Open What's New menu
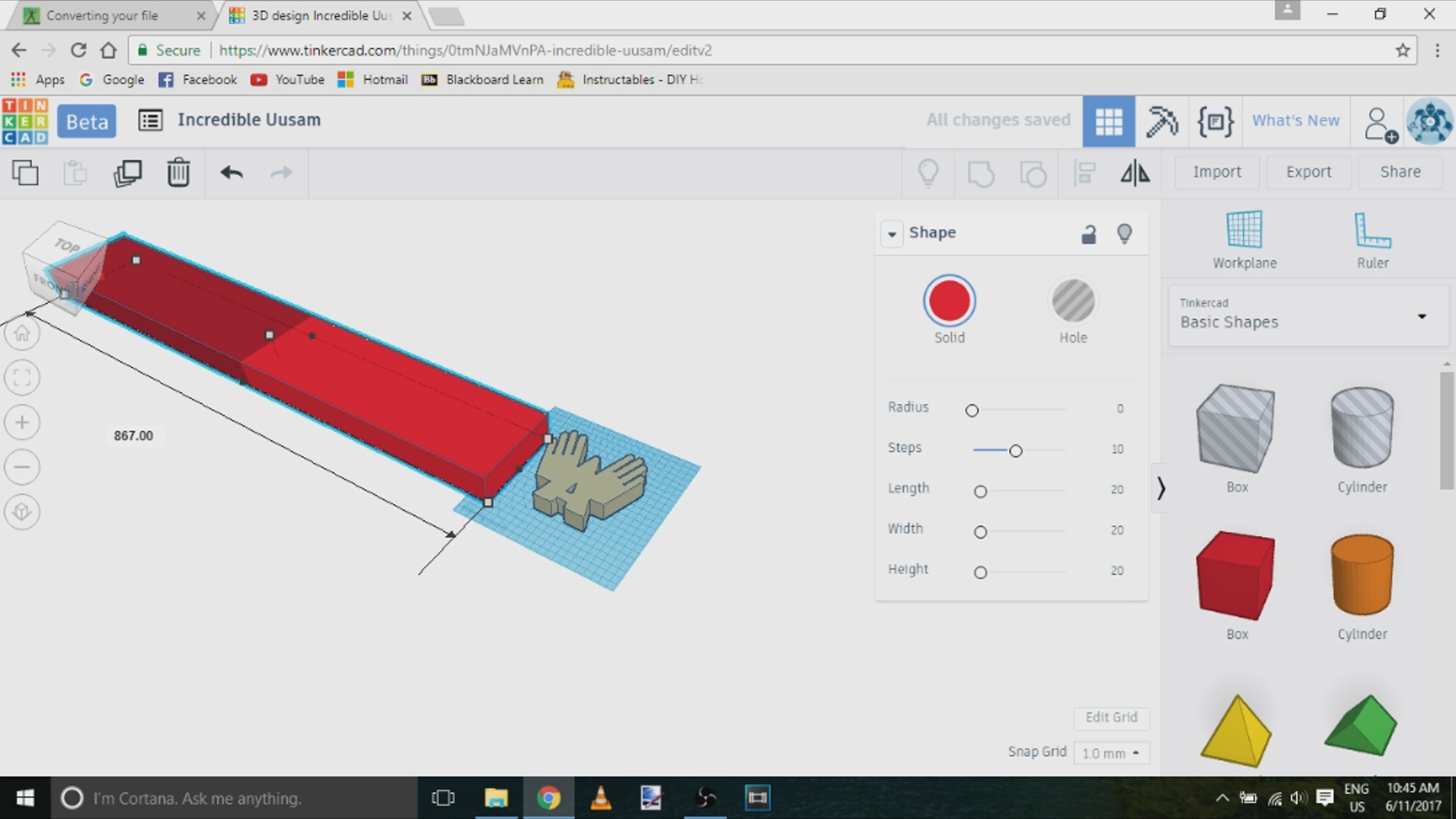Viewport: 1456px width, 819px height. click(x=1295, y=121)
